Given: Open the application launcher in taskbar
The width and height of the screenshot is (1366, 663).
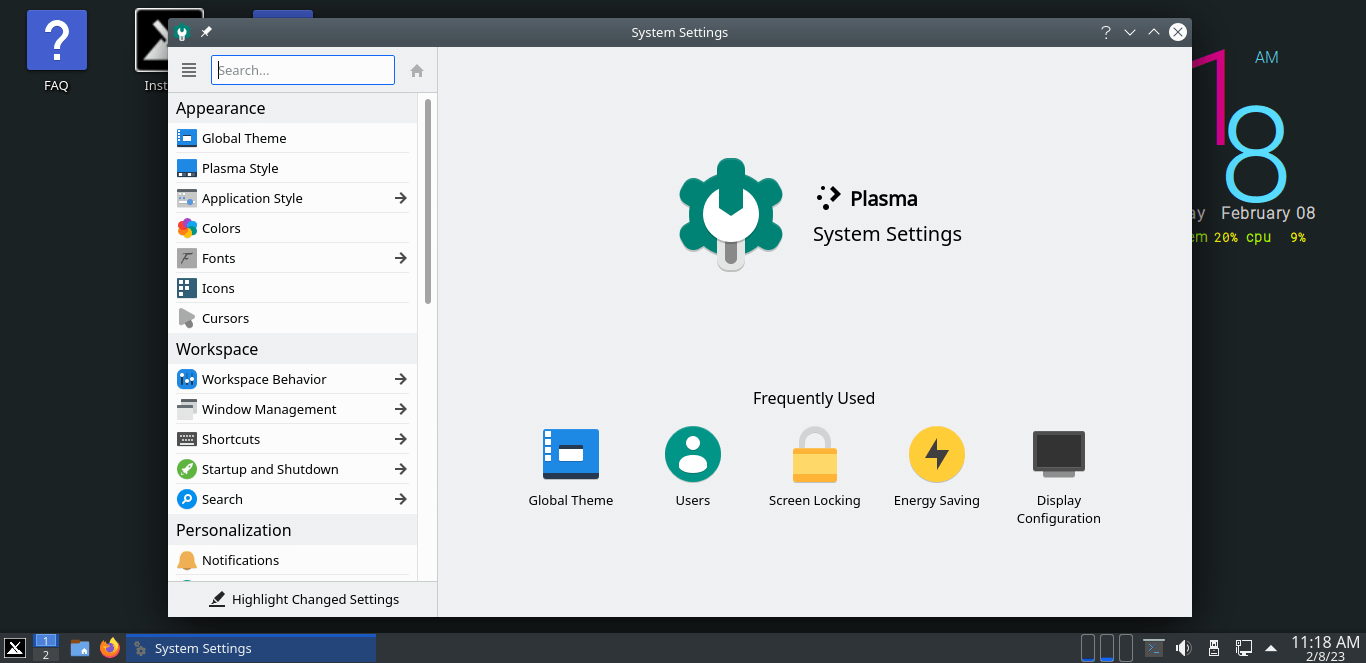Looking at the screenshot, I should pyautogui.click(x=15, y=648).
